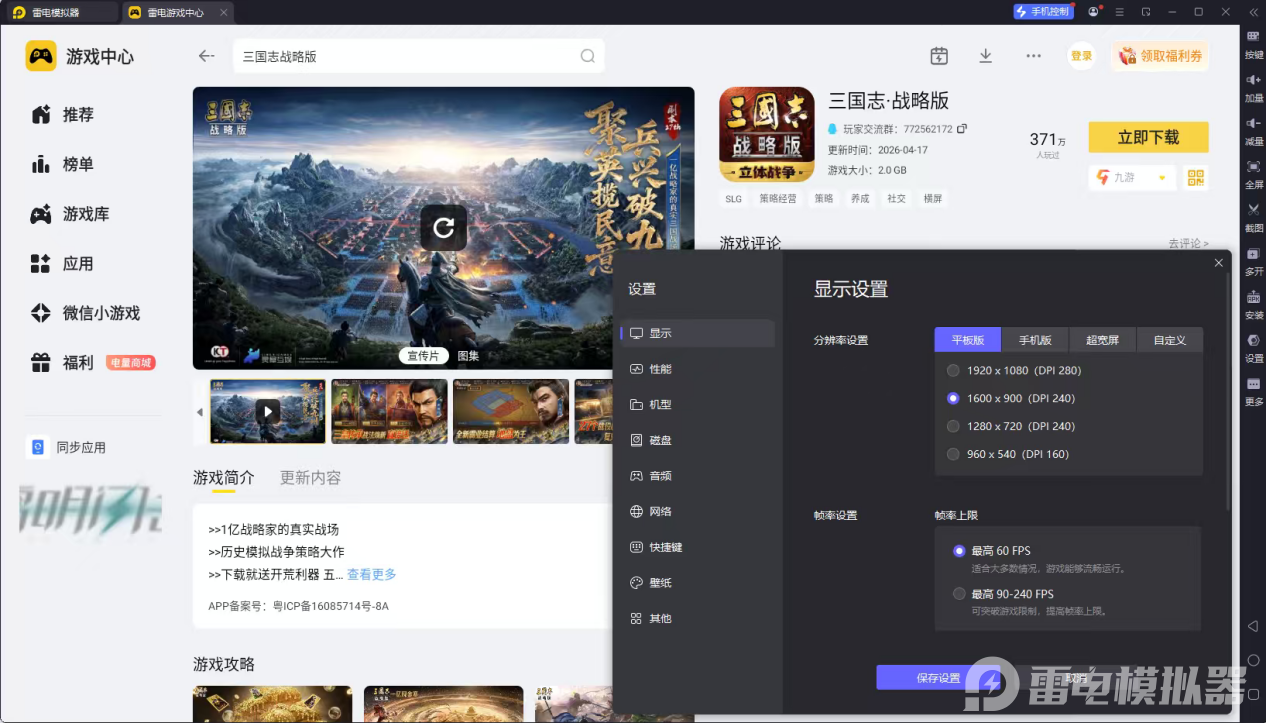The height and width of the screenshot is (723, 1266).
Task: Open the 磁盘 settings category
Action: click(x=697, y=440)
